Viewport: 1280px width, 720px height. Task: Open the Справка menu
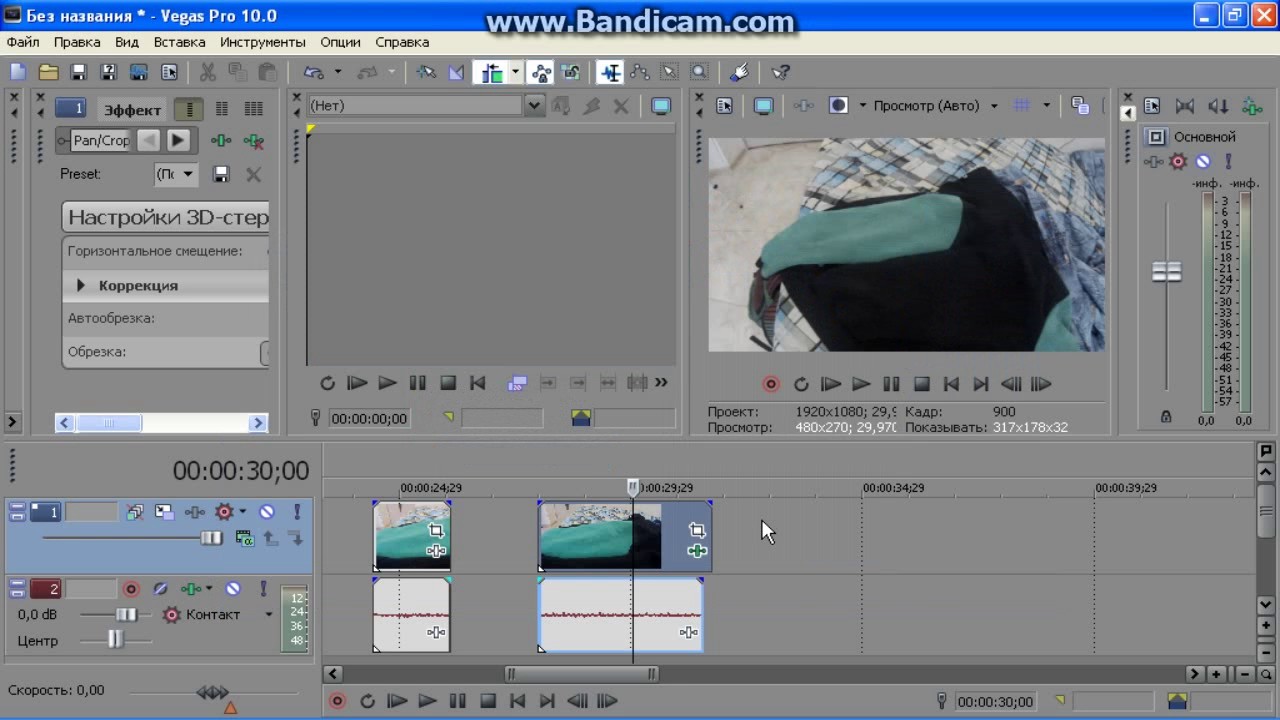coord(402,42)
